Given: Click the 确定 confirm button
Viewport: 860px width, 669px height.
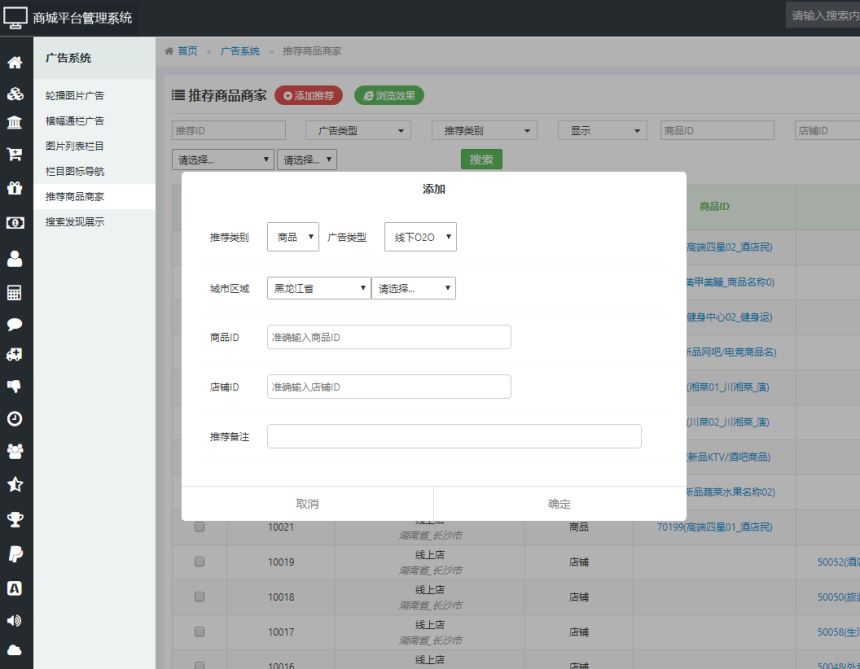Looking at the screenshot, I should (558, 504).
